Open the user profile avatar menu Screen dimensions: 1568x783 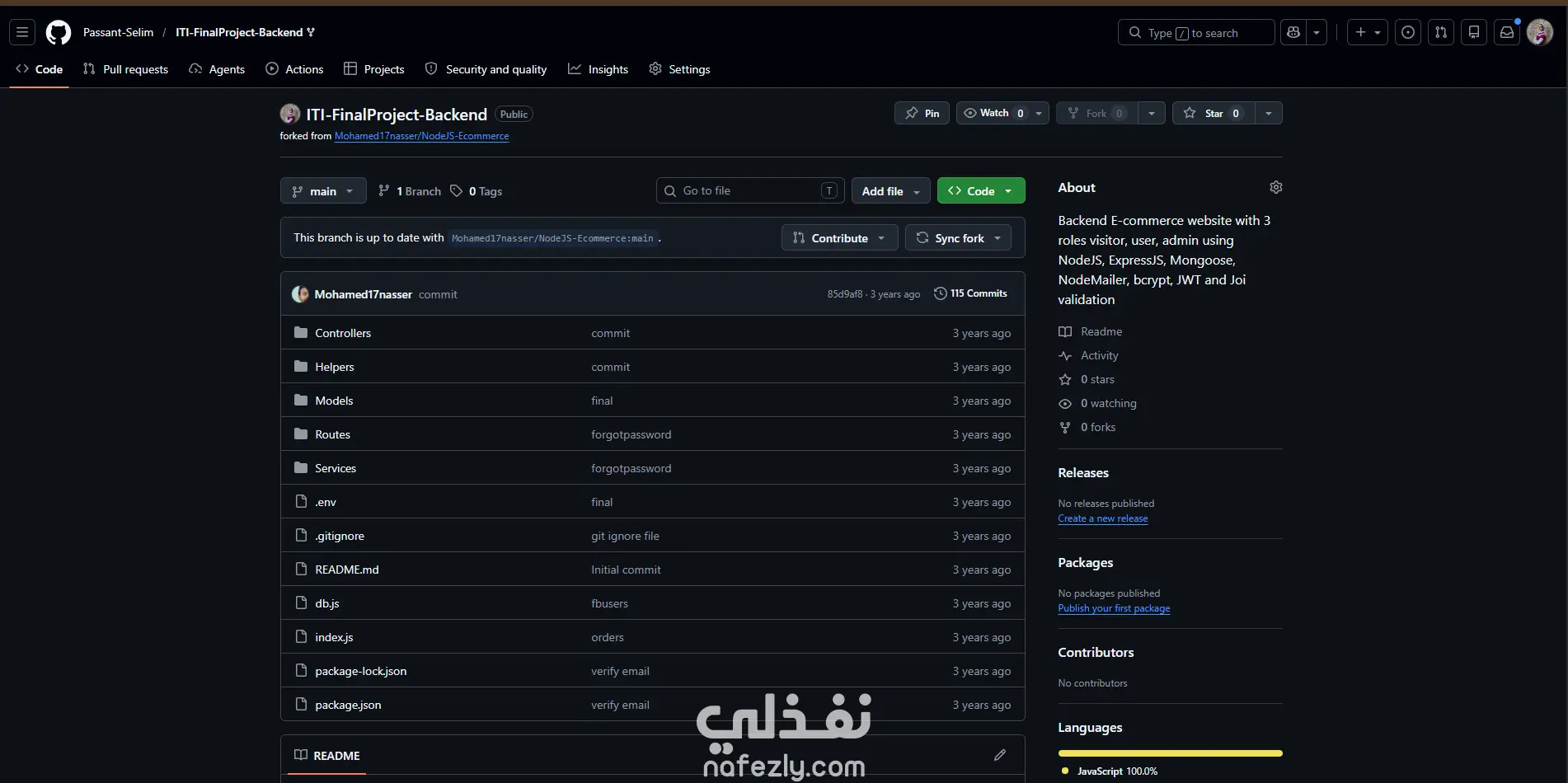(x=1540, y=32)
